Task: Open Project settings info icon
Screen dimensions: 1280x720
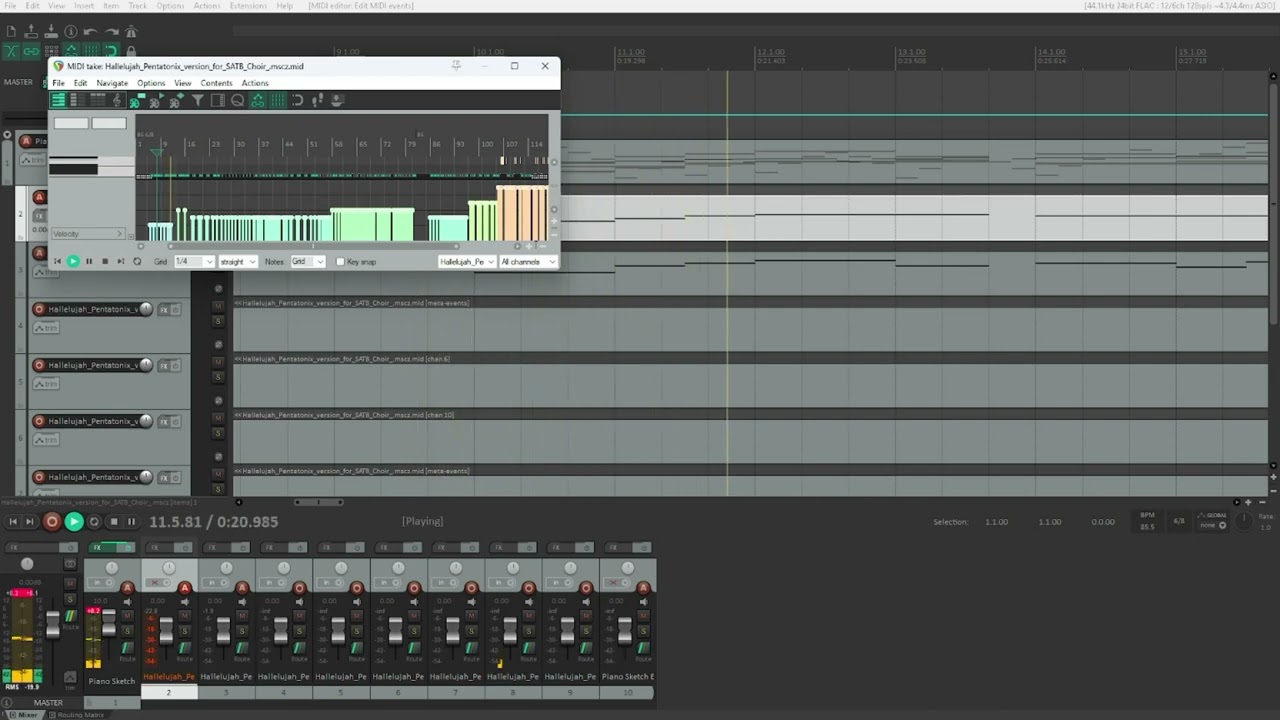Action: 71,32
